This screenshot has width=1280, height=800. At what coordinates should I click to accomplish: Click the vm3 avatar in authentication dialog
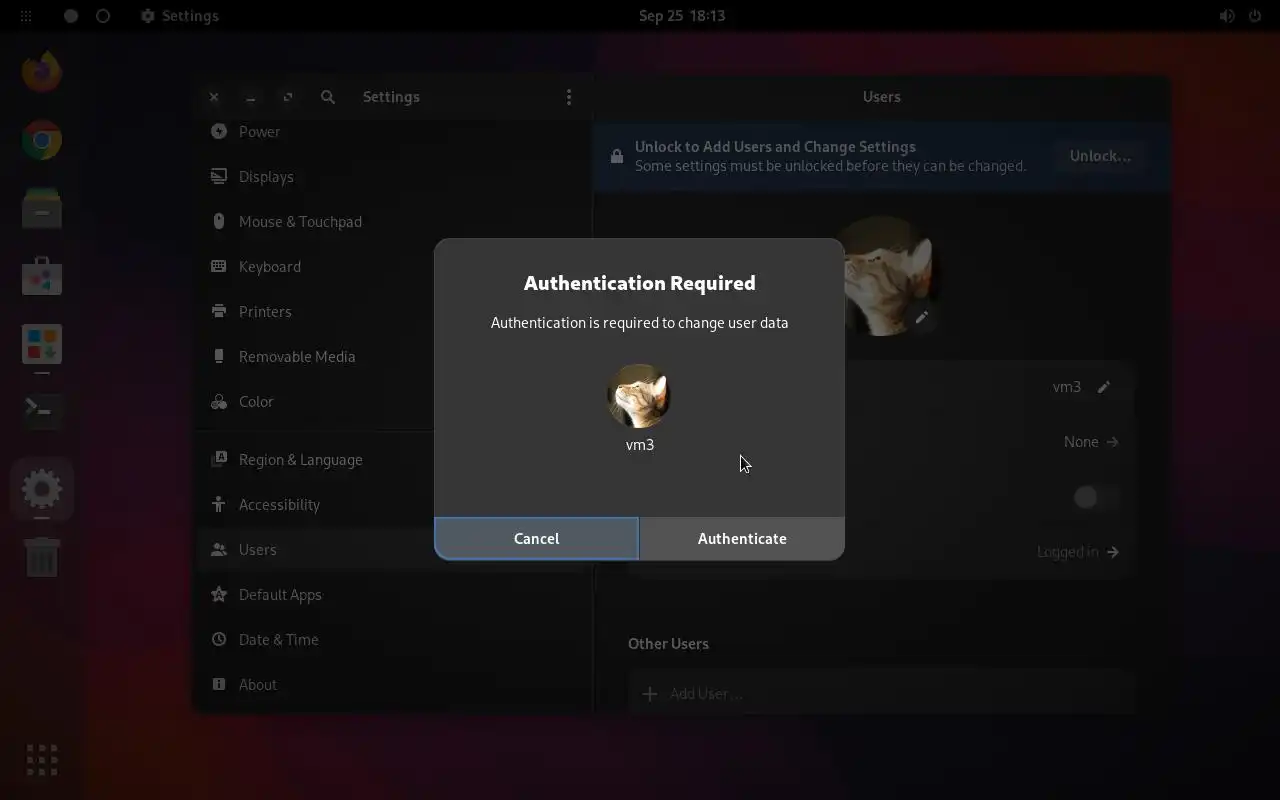639,396
